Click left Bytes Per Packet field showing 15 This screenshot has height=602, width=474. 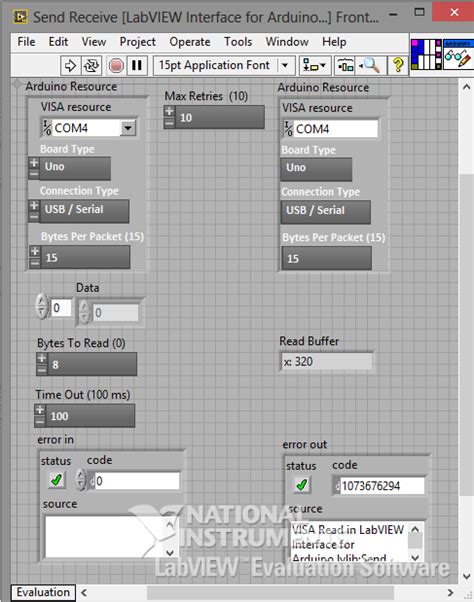click(x=85, y=257)
